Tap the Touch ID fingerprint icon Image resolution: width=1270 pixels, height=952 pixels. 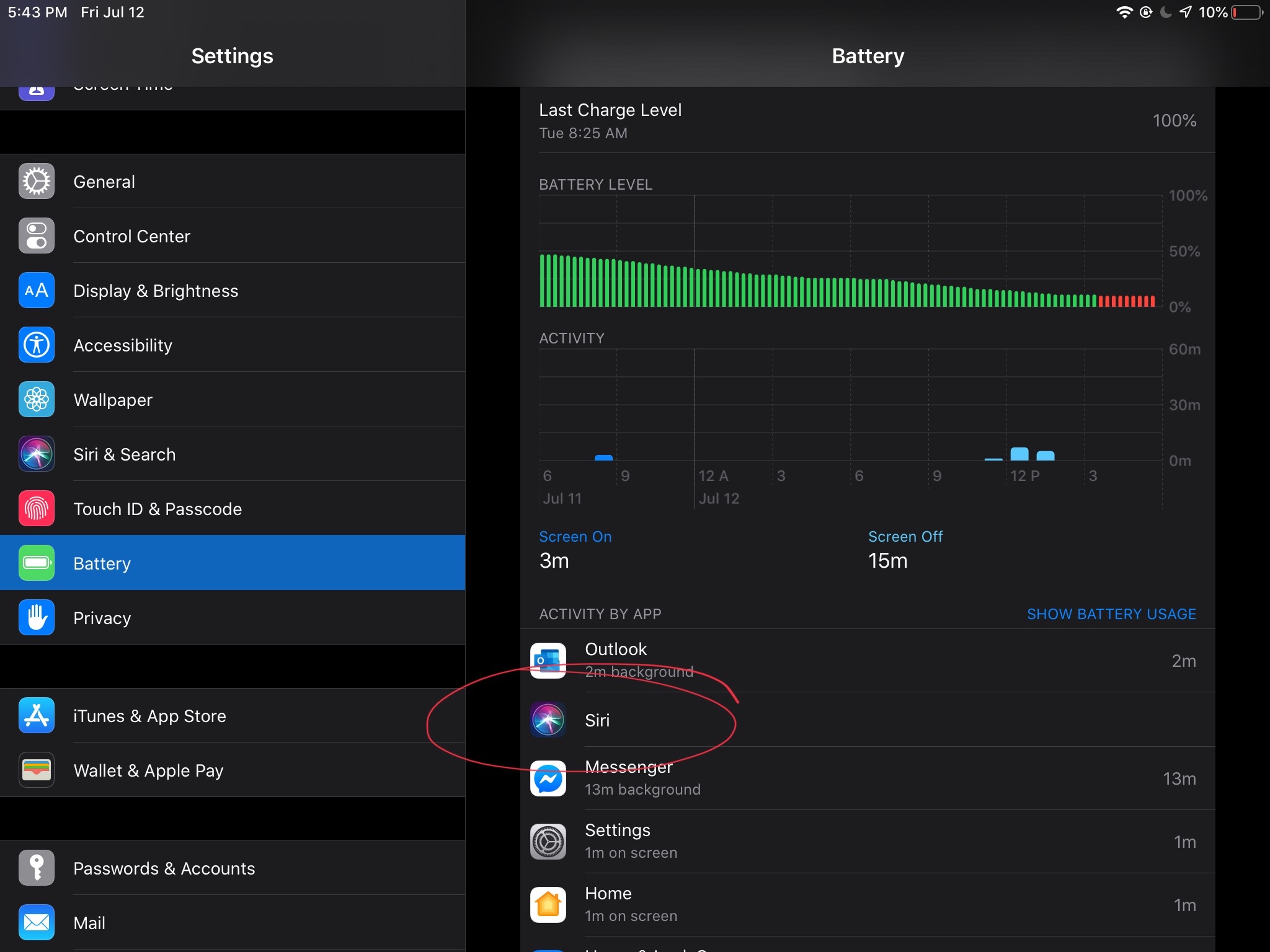click(37, 509)
